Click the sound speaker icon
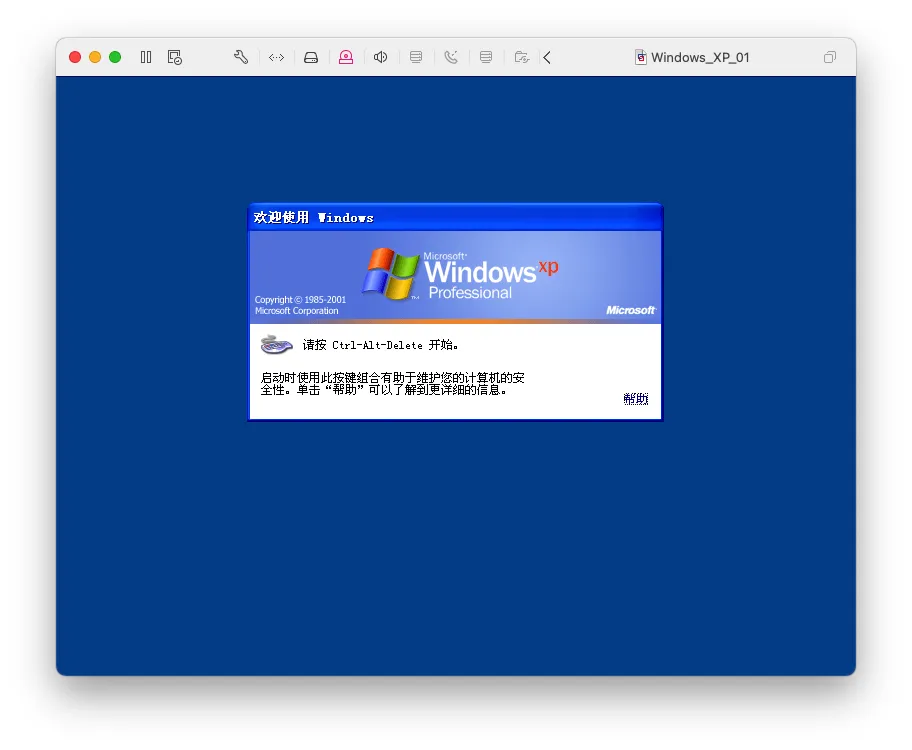This screenshot has width=912, height=750. [381, 57]
